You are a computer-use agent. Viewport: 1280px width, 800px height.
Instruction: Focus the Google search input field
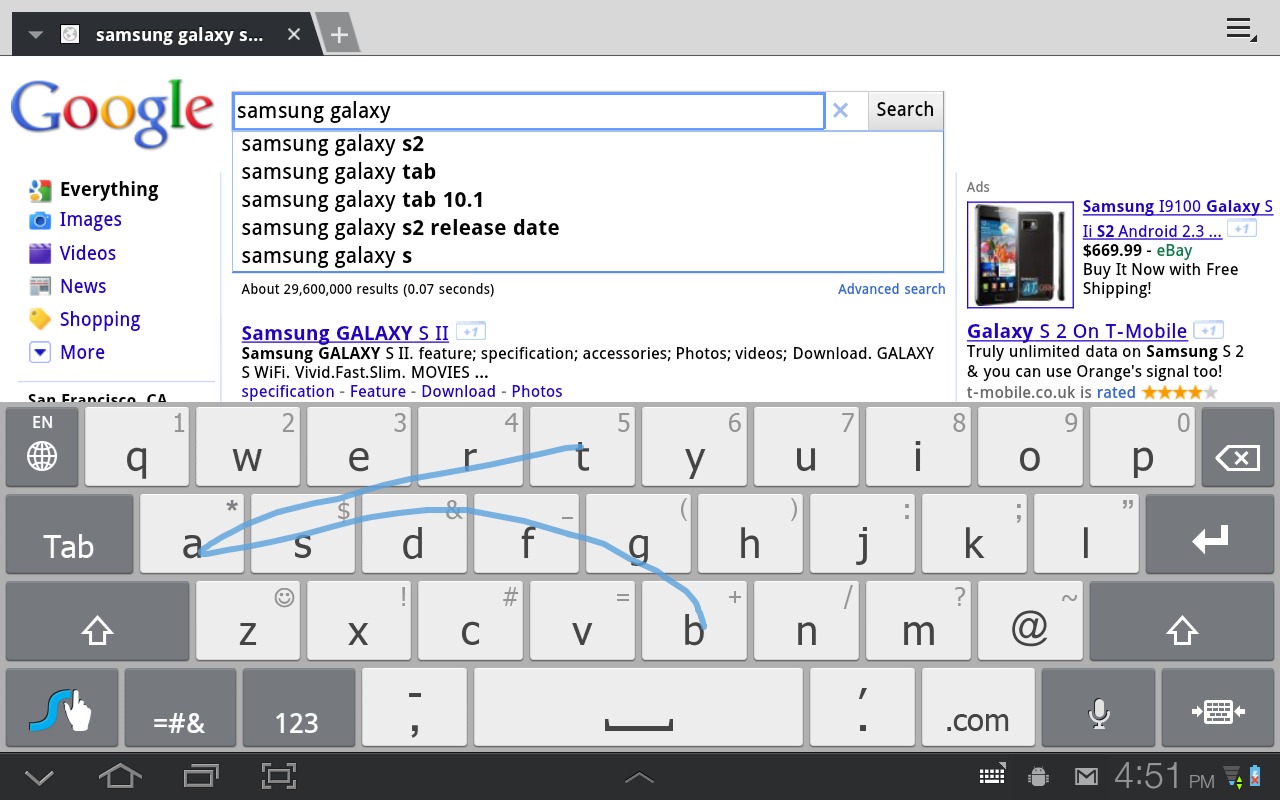(529, 111)
